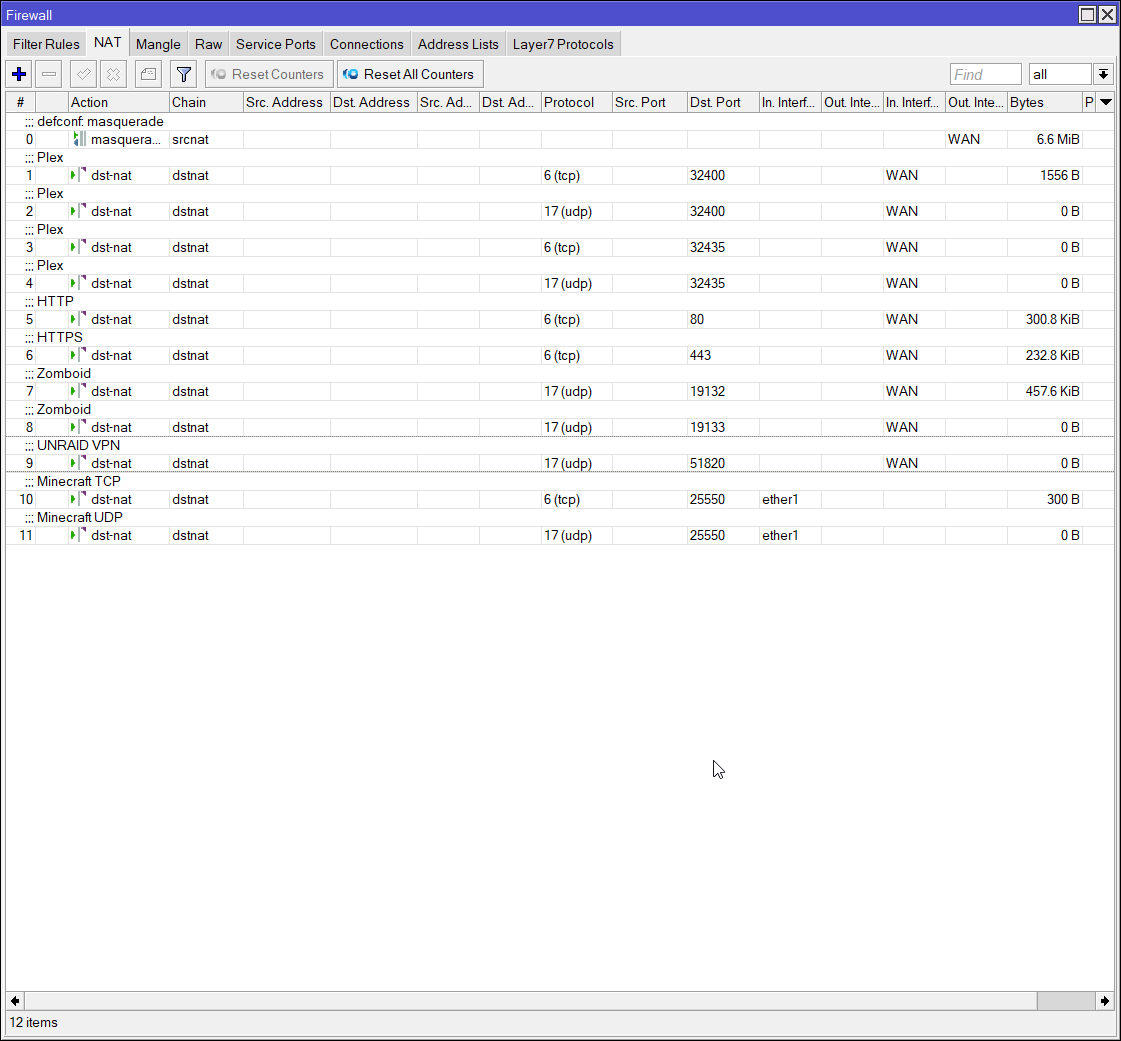
Task: Click dst-nat icon of rule 7 port 19132
Action: 79,391
